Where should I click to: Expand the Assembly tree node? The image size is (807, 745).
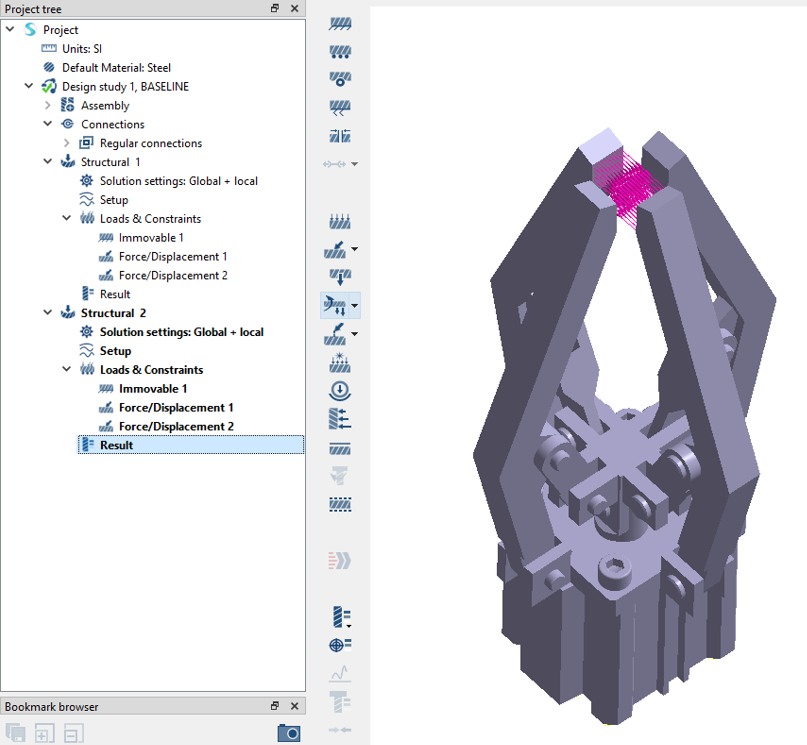tap(47, 106)
